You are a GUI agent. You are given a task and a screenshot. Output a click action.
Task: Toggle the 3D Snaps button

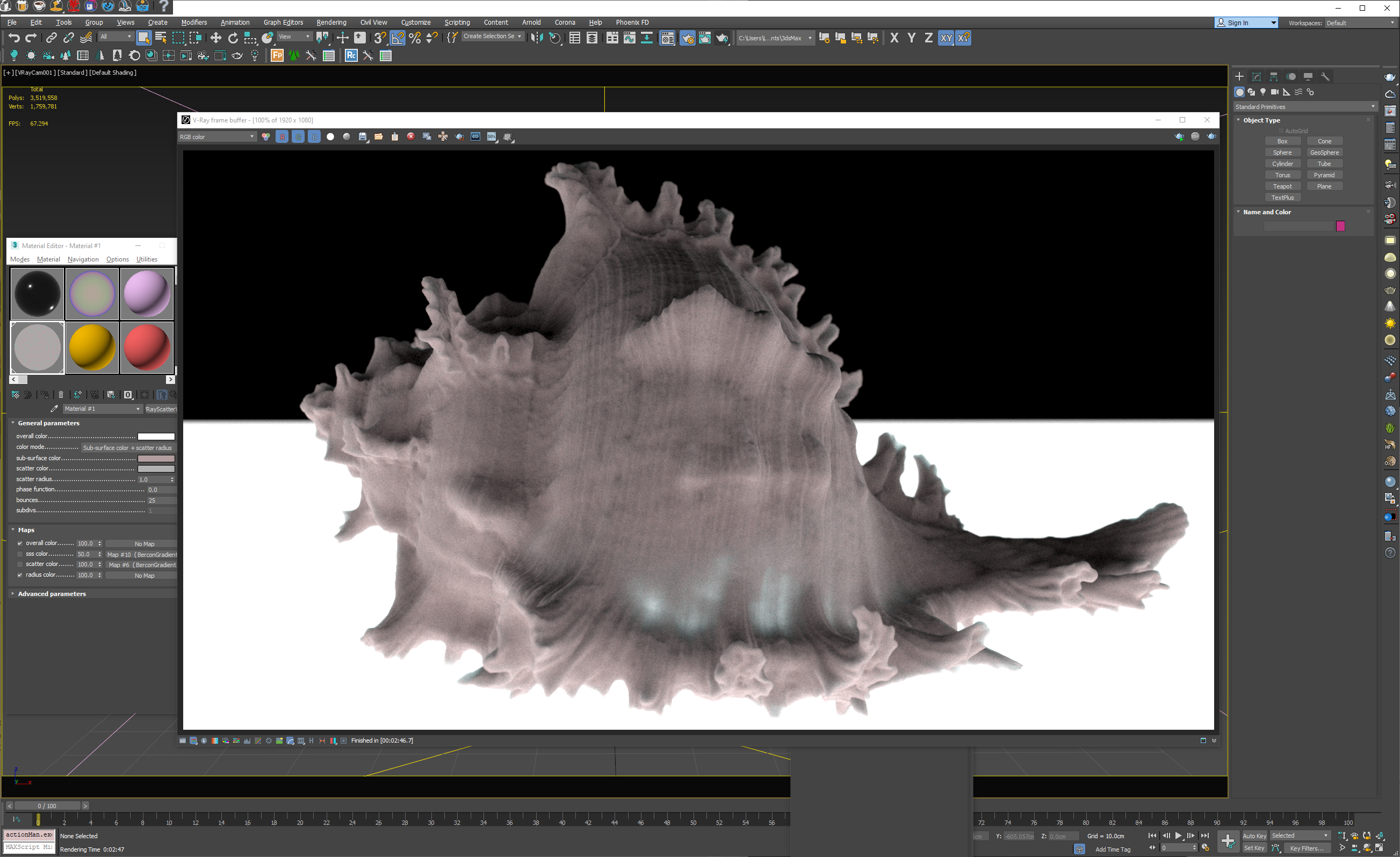[x=380, y=38]
